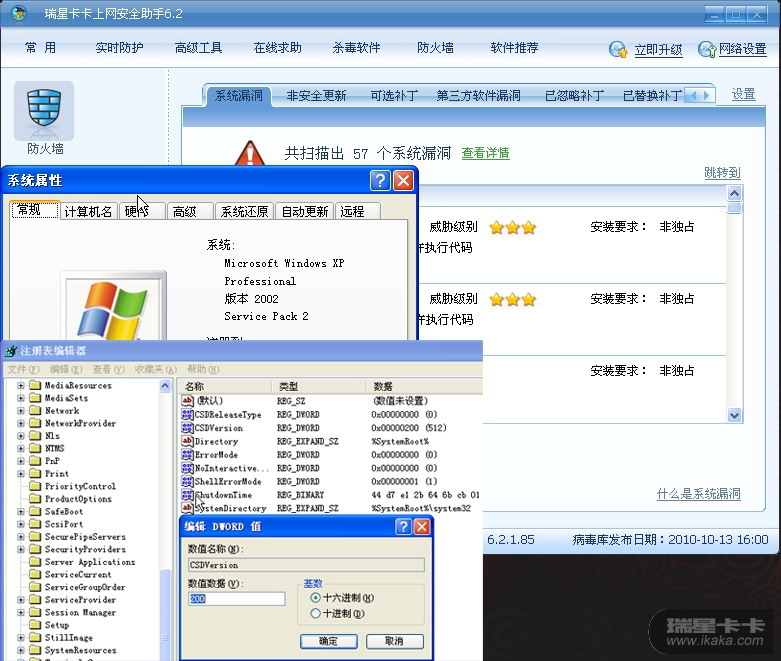781x661 pixels.
Task: Select the Directory string value icon
Action: coord(187,441)
